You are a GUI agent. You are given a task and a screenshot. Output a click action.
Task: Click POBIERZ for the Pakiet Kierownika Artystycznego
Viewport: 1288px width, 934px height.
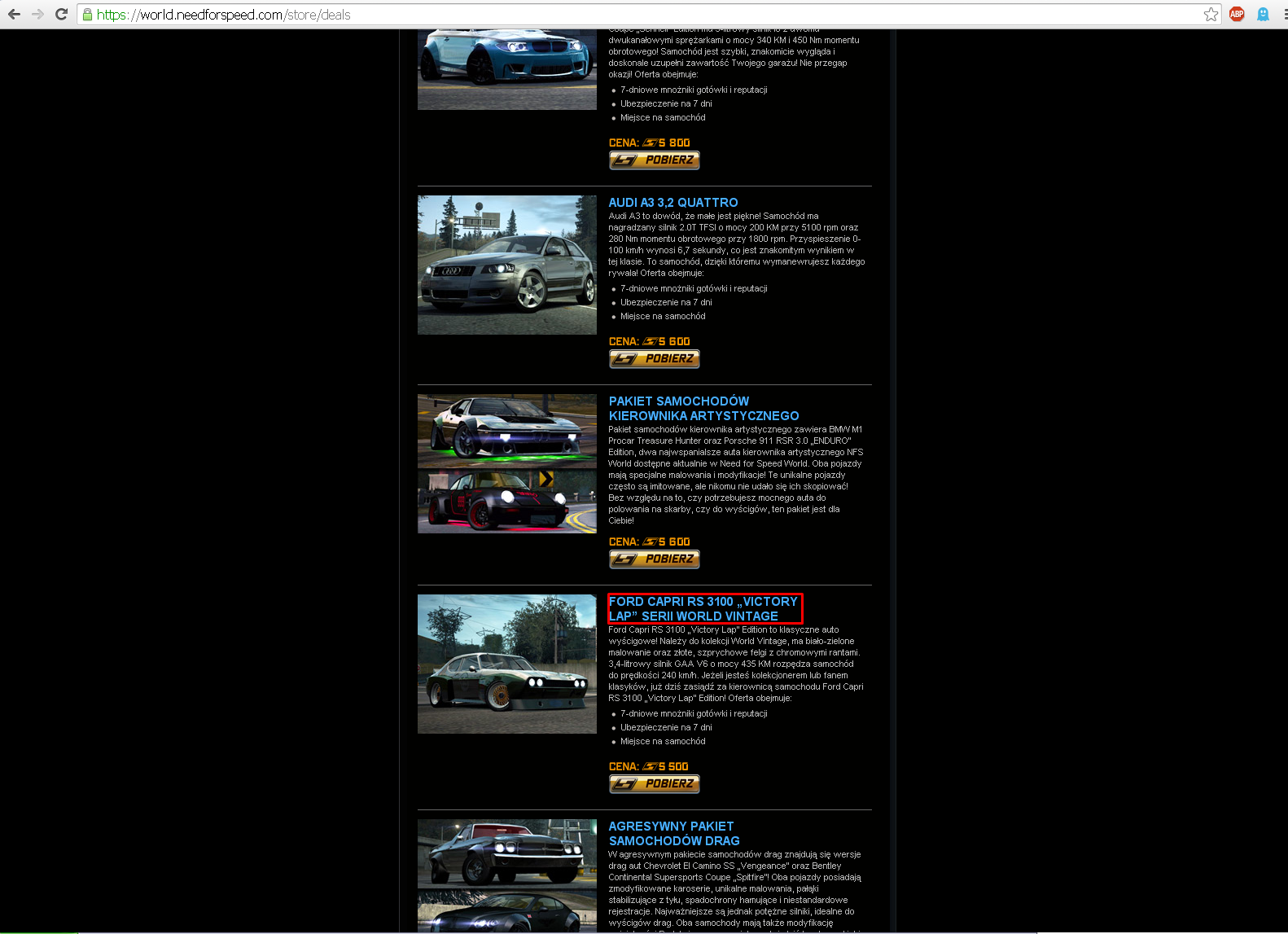655,559
